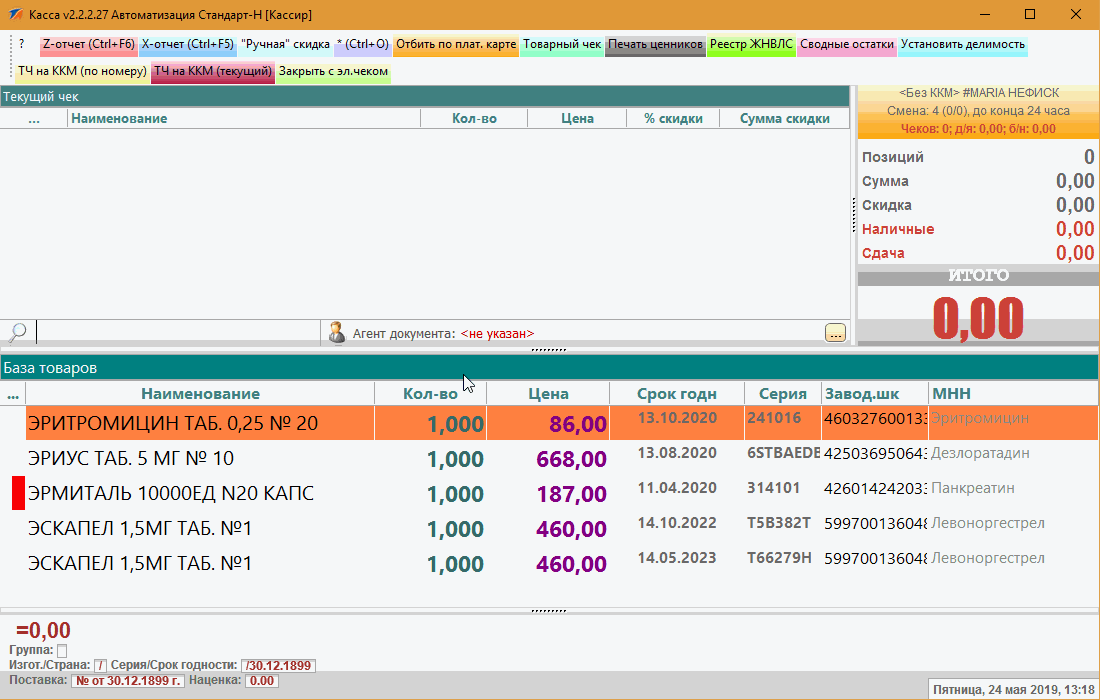Sort products by Срок годн column header
The height and width of the screenshot is (700, 1100).
(677, 394)
